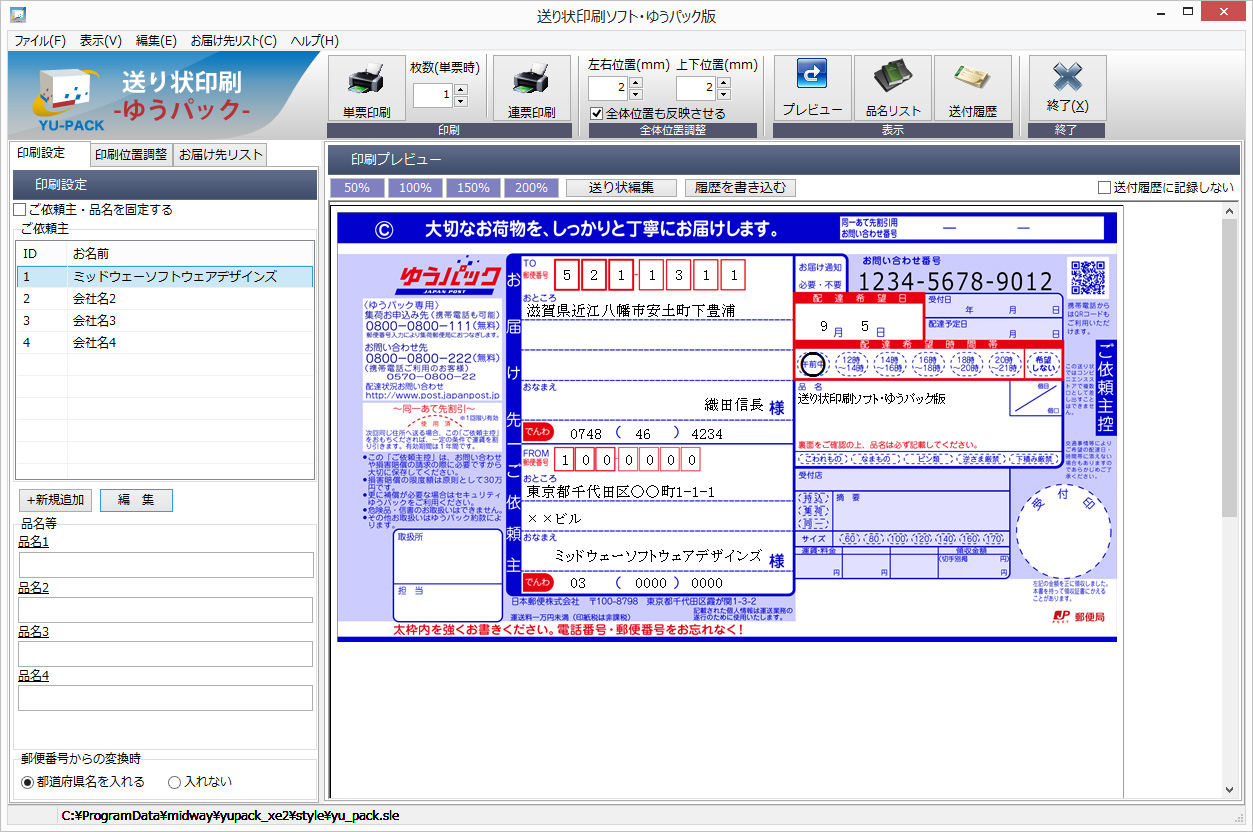Image resolution: width=1253 pixels, height=832 pixels.
Task: Click the ID column header
Action: 42,254
